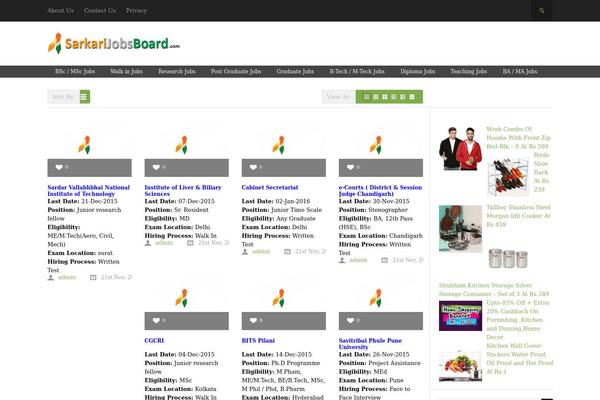Go to BSc / MSc Jobs
The height and width of the screenshot is (400, 600).
point(75,72)
